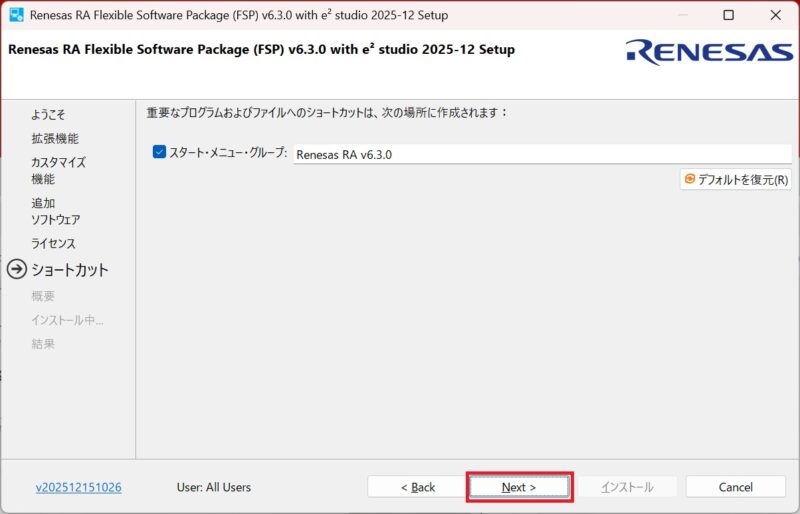Select the current ショートカット step

70,270
